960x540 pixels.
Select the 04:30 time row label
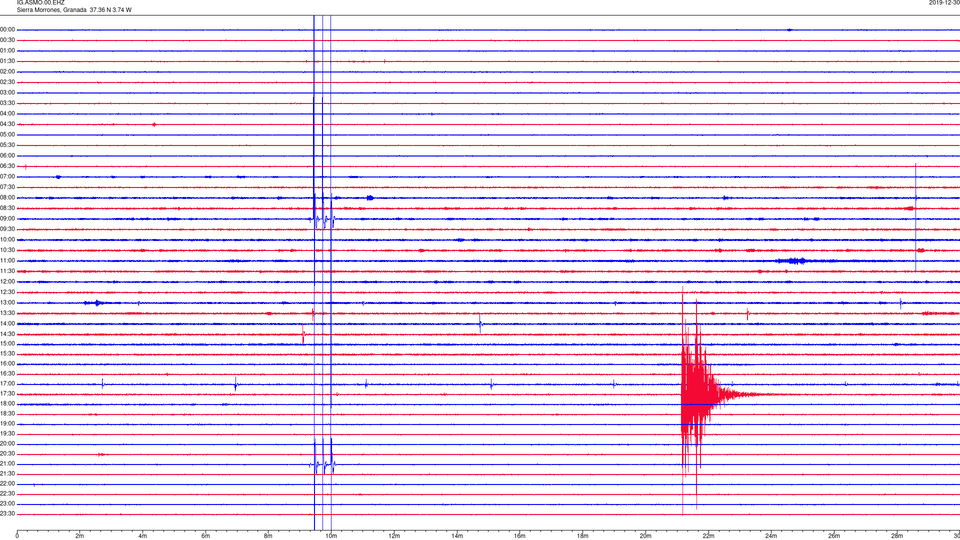(7, 124)
